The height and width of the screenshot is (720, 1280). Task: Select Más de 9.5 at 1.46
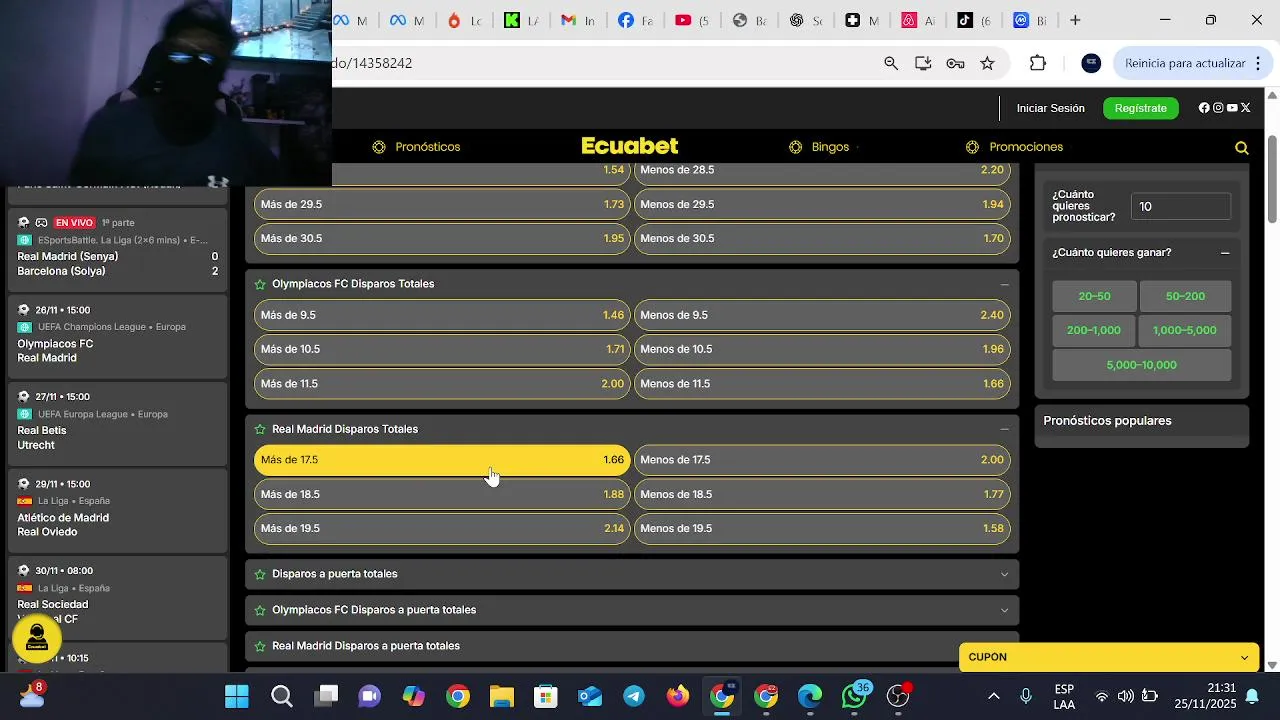442,315
